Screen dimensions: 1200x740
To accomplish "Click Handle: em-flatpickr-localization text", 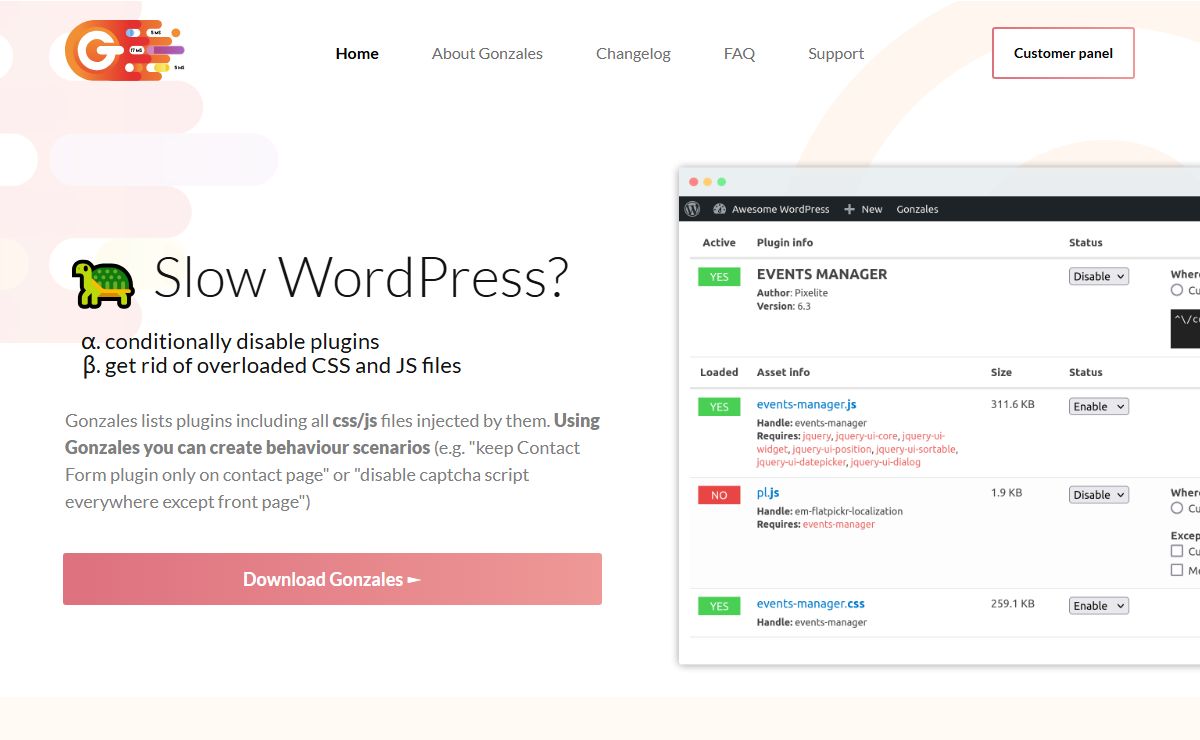I will (829, 511).
